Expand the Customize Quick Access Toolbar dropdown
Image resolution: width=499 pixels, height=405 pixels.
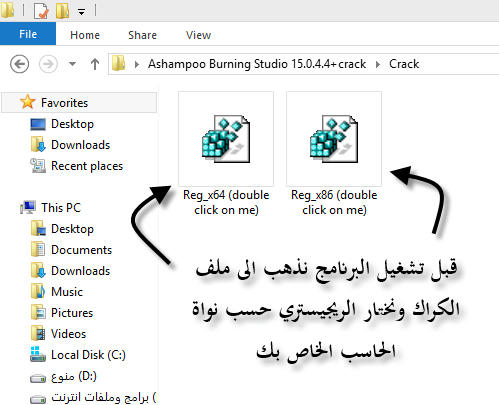click(x=81, y=12)
